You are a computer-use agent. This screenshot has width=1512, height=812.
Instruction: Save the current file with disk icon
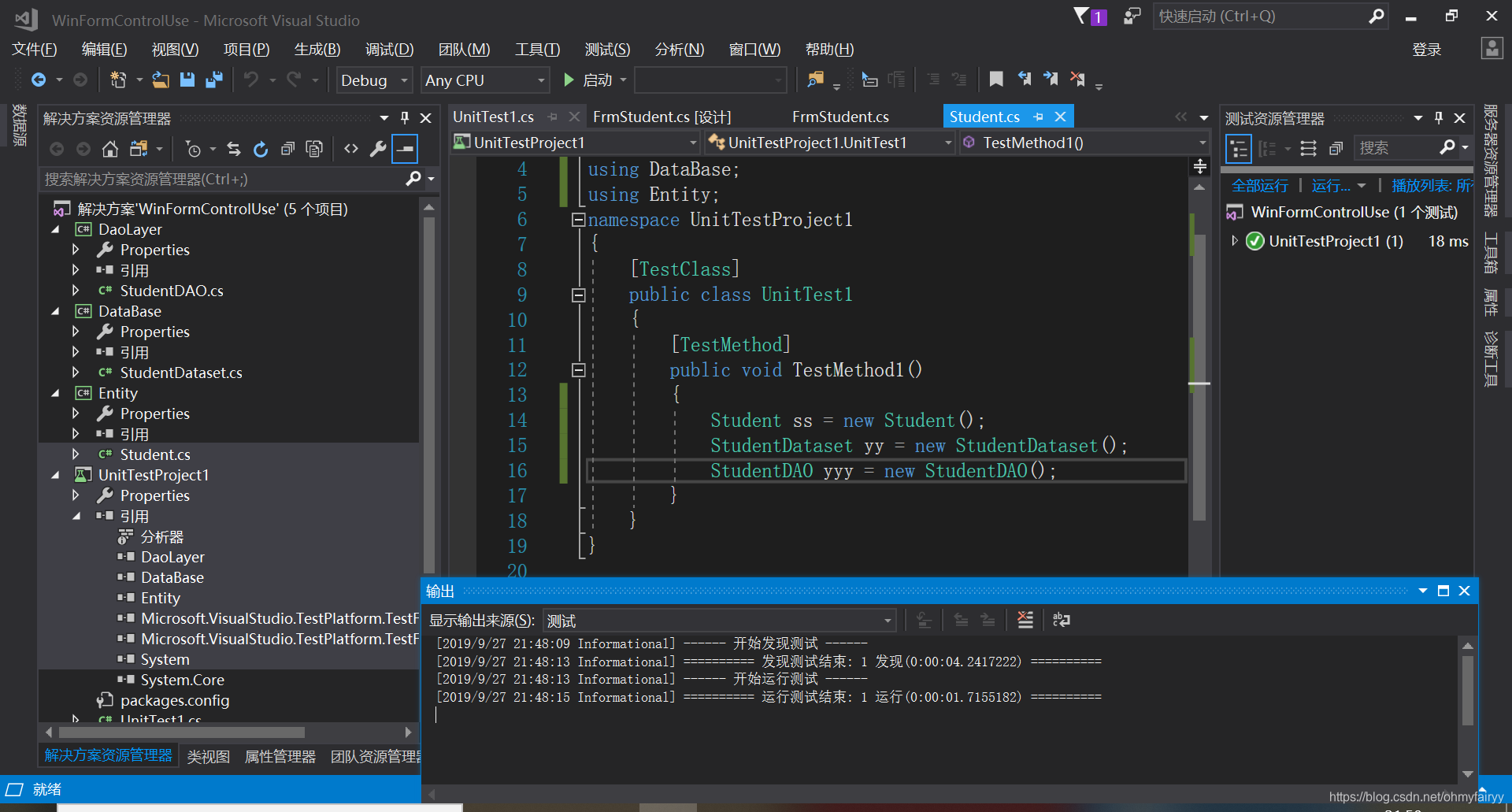click(187, 80)
